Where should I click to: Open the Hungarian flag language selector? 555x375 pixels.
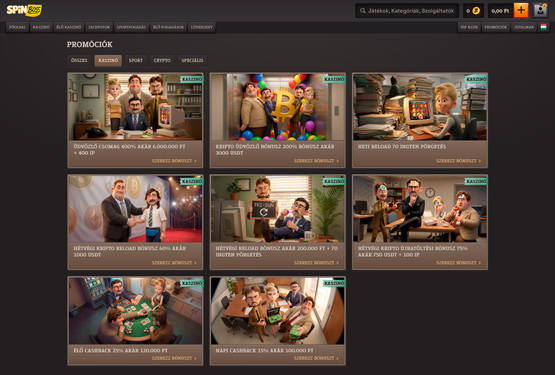point(543,27)
